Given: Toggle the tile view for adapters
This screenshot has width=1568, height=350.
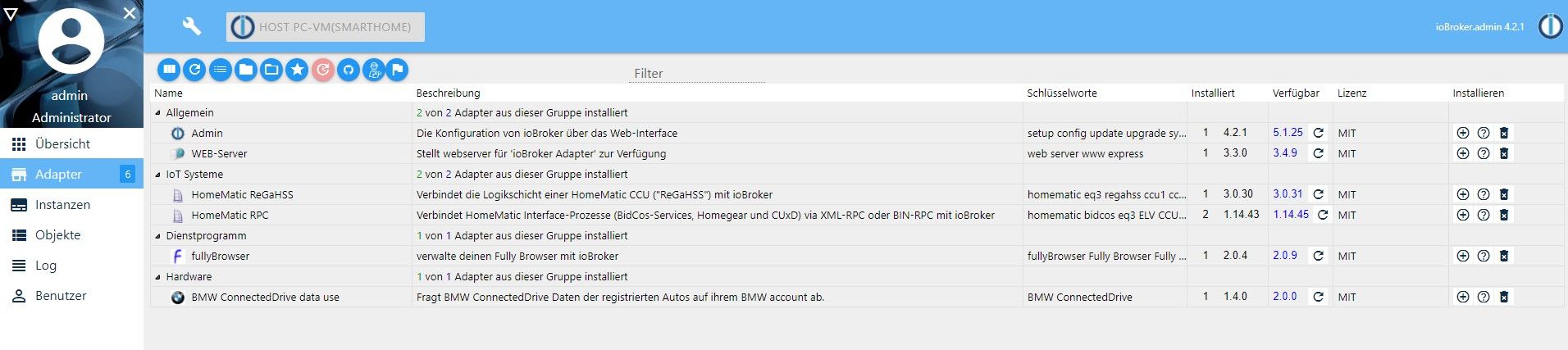Looking at the screenshot, I should 169,70.
